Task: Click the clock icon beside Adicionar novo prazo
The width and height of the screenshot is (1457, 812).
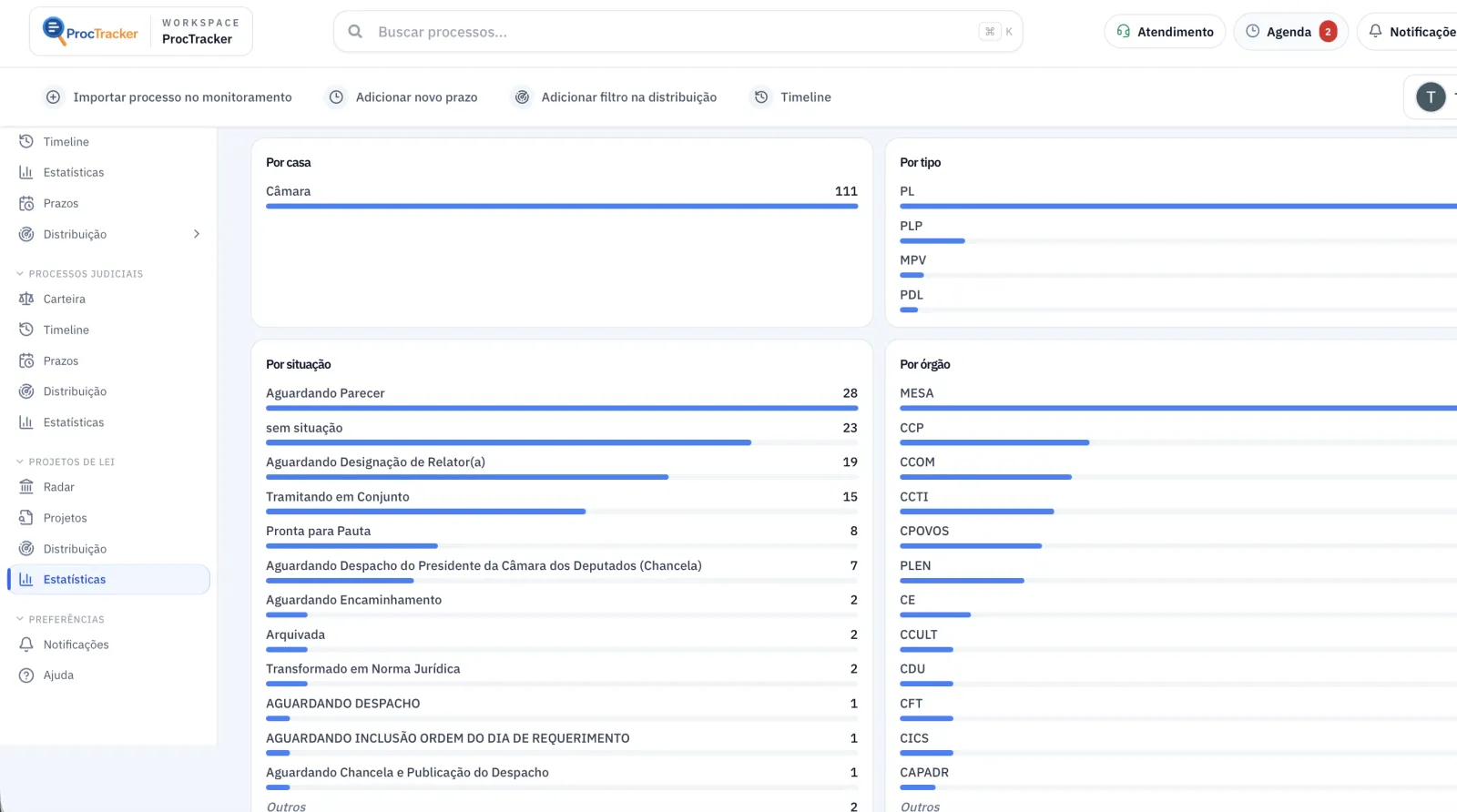Action: [336, 97]
